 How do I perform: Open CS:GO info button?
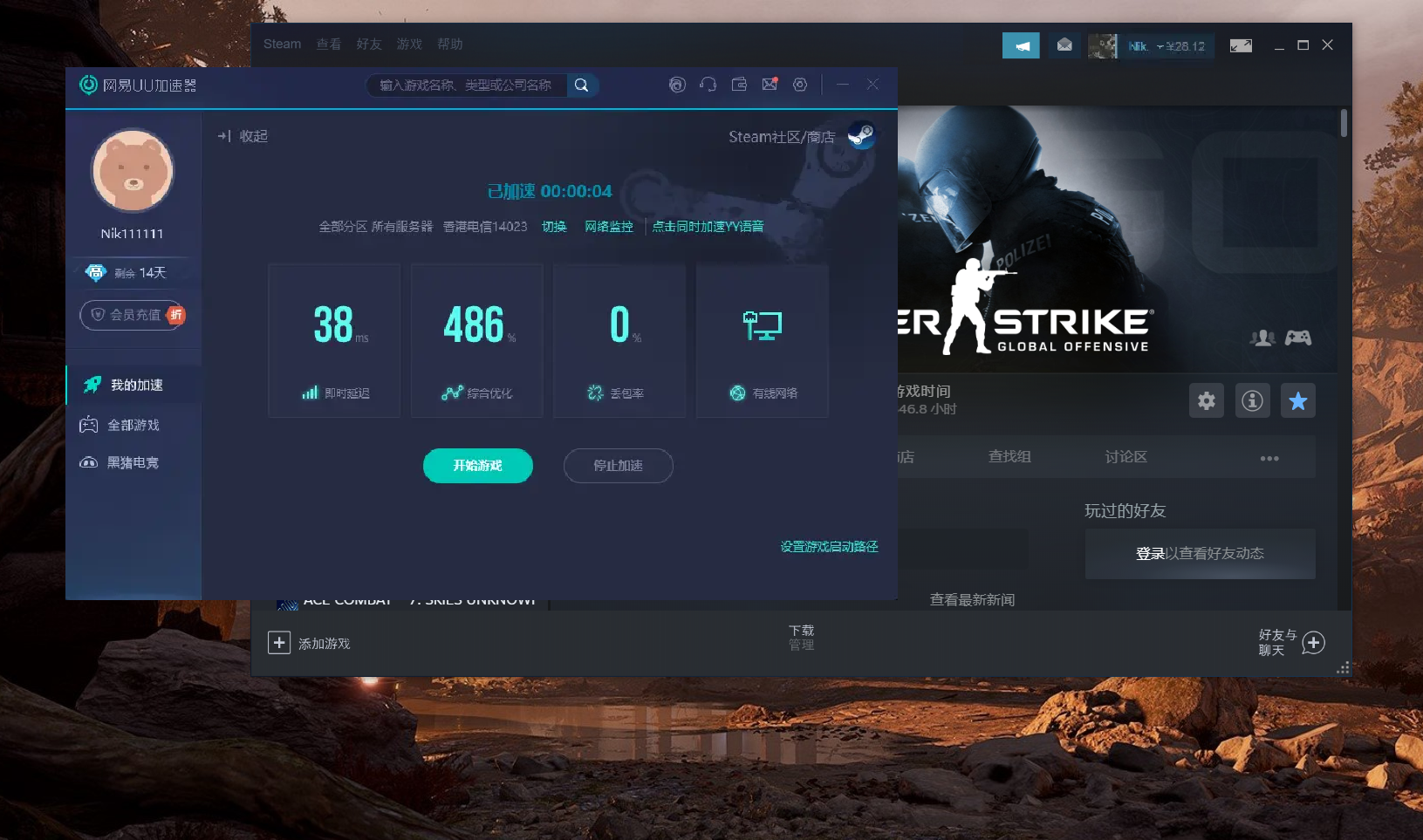(x=1253, y=400)
